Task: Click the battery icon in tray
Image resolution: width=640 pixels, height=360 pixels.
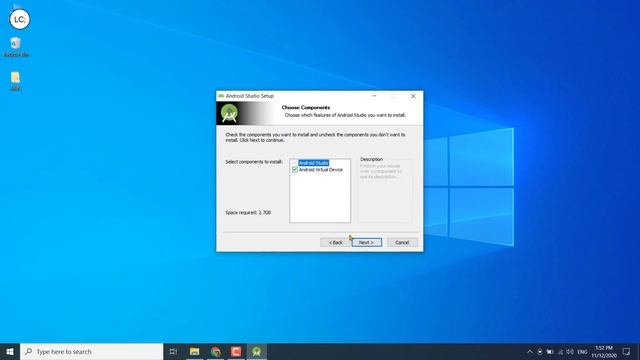Action: [x=550, y=351]
